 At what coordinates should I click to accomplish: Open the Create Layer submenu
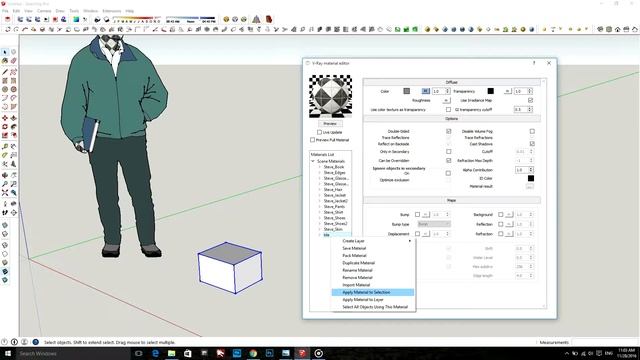pyautogui.click(x=373, y=241)
